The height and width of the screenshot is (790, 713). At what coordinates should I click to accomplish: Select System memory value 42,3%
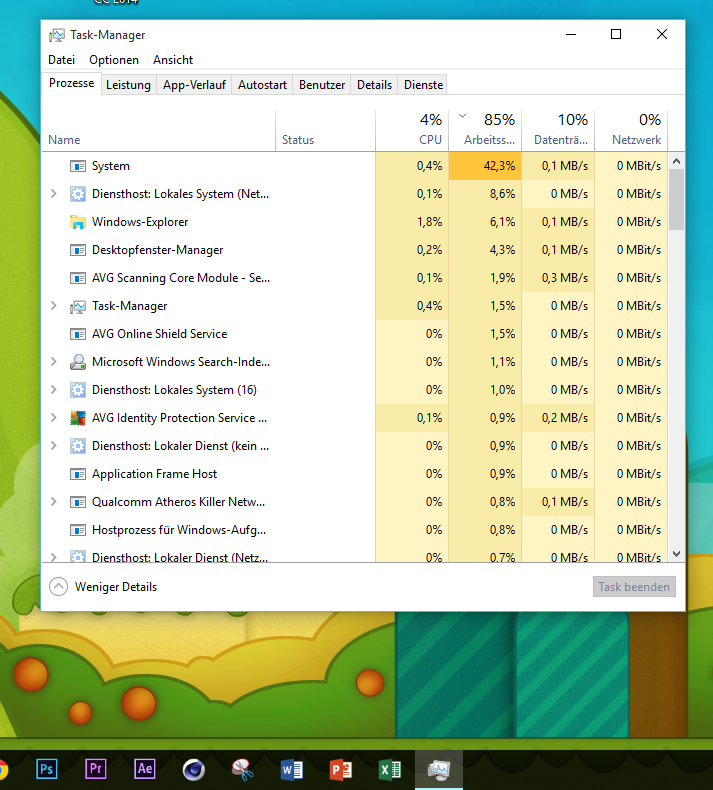[x=485, y=166]
